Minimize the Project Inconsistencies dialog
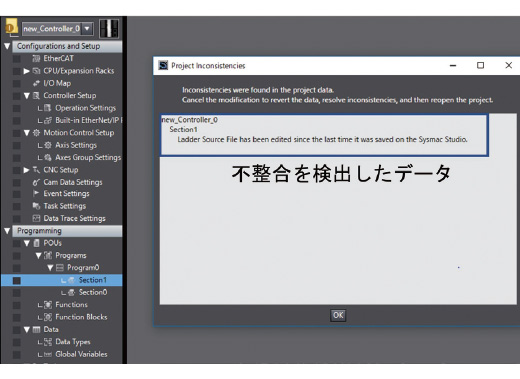The width and height of the screenshot is (520, 379). click(x=453, y=65)
